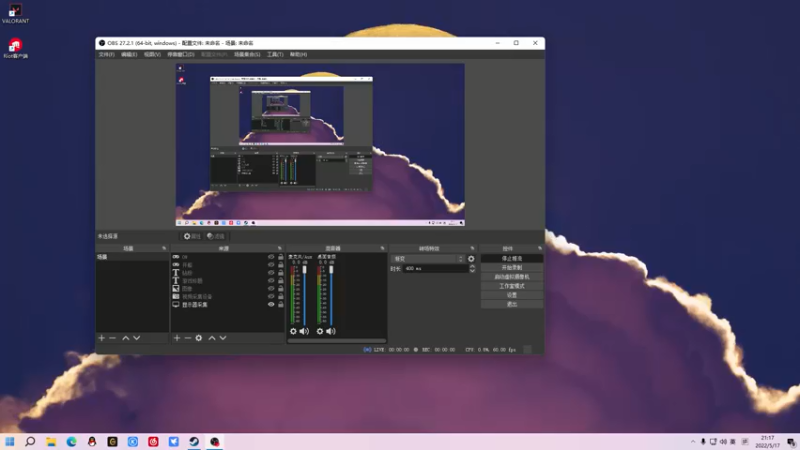Open the 帮助(H) menu
800x450 pixels.
point(298,54)
